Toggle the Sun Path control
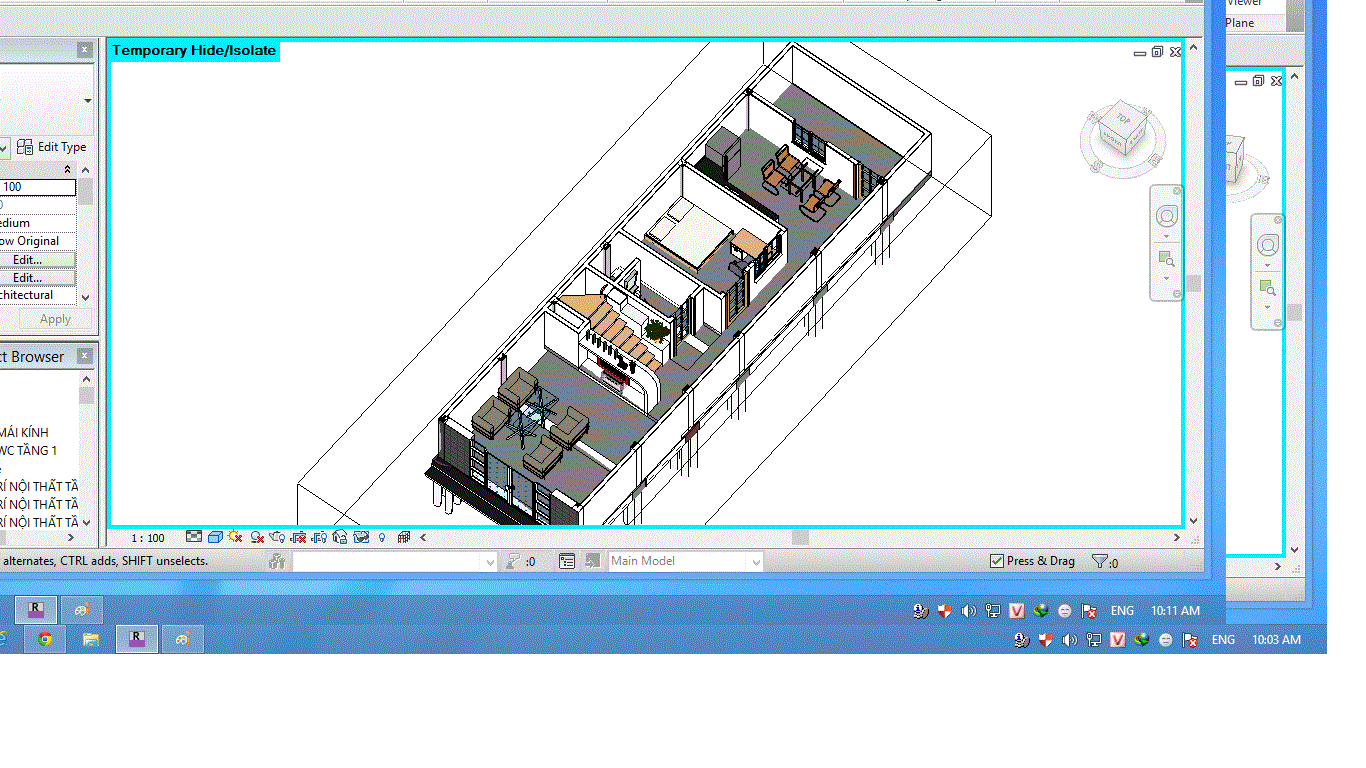1366x768 pixels. [x=235, y=537]
